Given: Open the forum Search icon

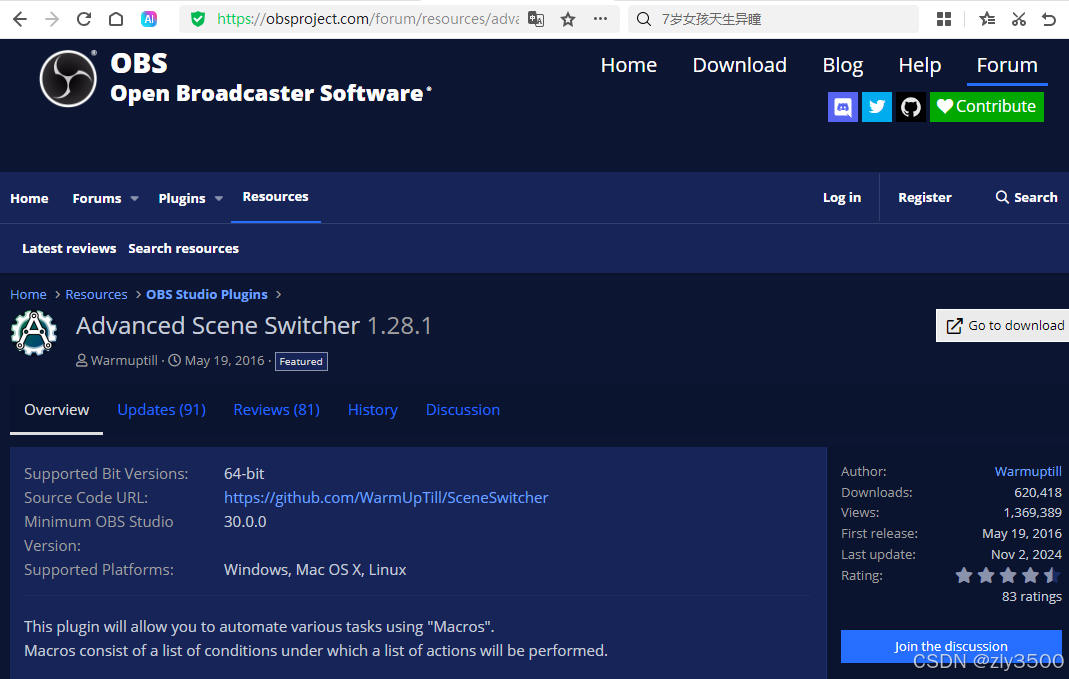Looking at the screenshot, I should coord(1001,197).
